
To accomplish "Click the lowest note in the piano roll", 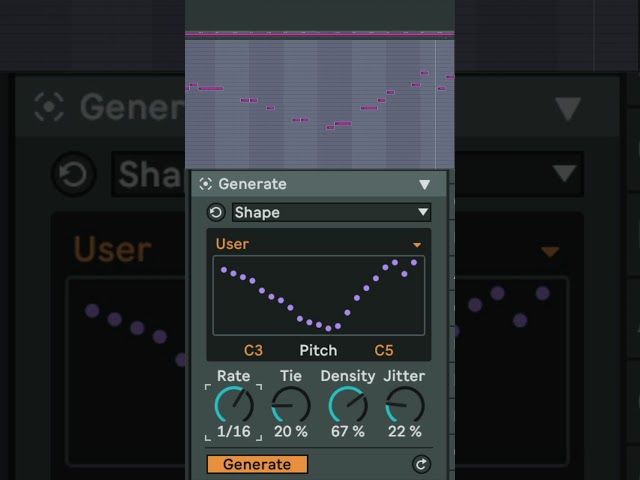I will pos(330,127).
